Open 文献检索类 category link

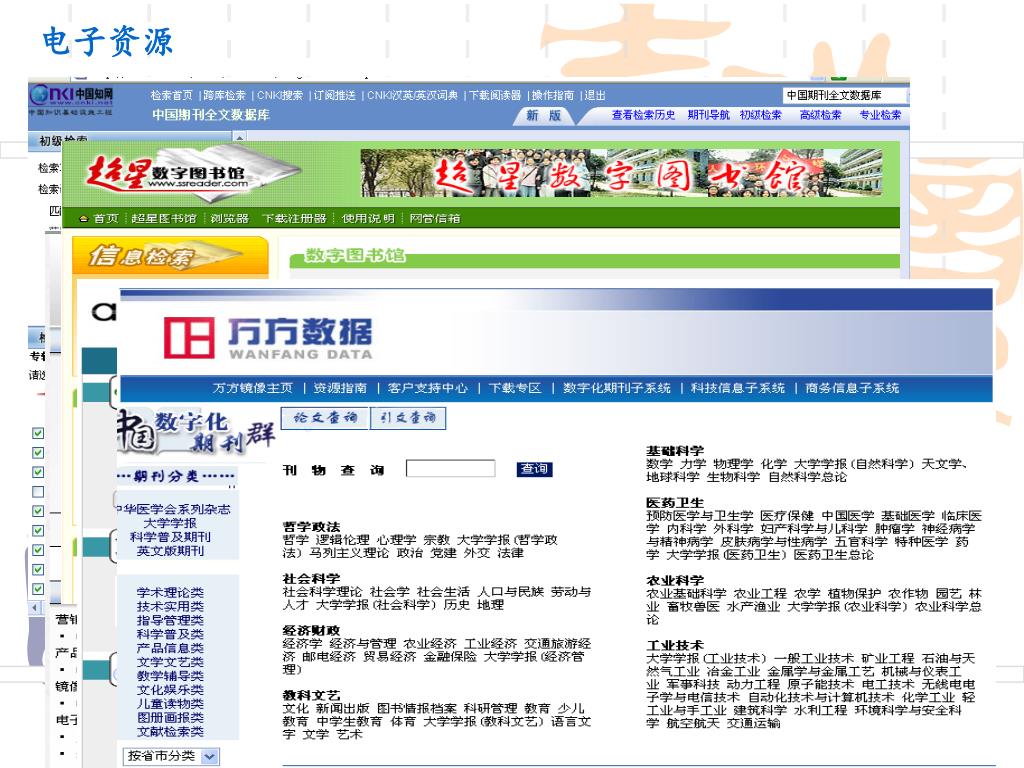(170, 732)
